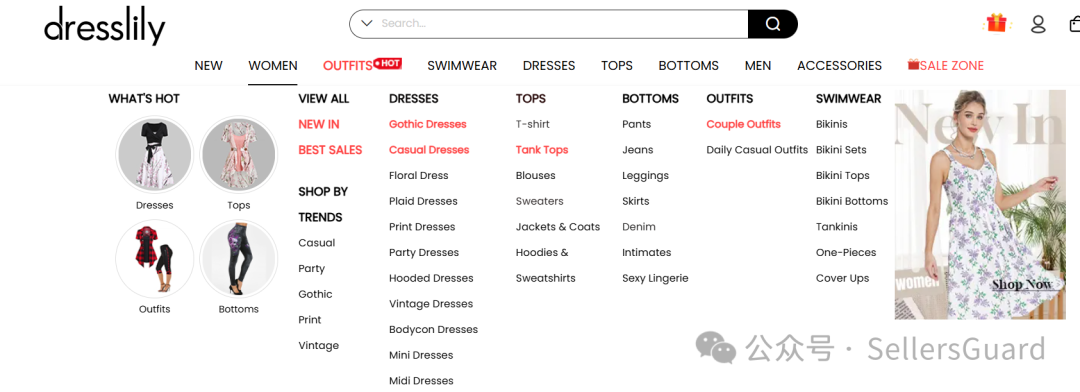The image size is (1080, 392).
Task: Click Shop Now on the banner
Action: 1022,285
